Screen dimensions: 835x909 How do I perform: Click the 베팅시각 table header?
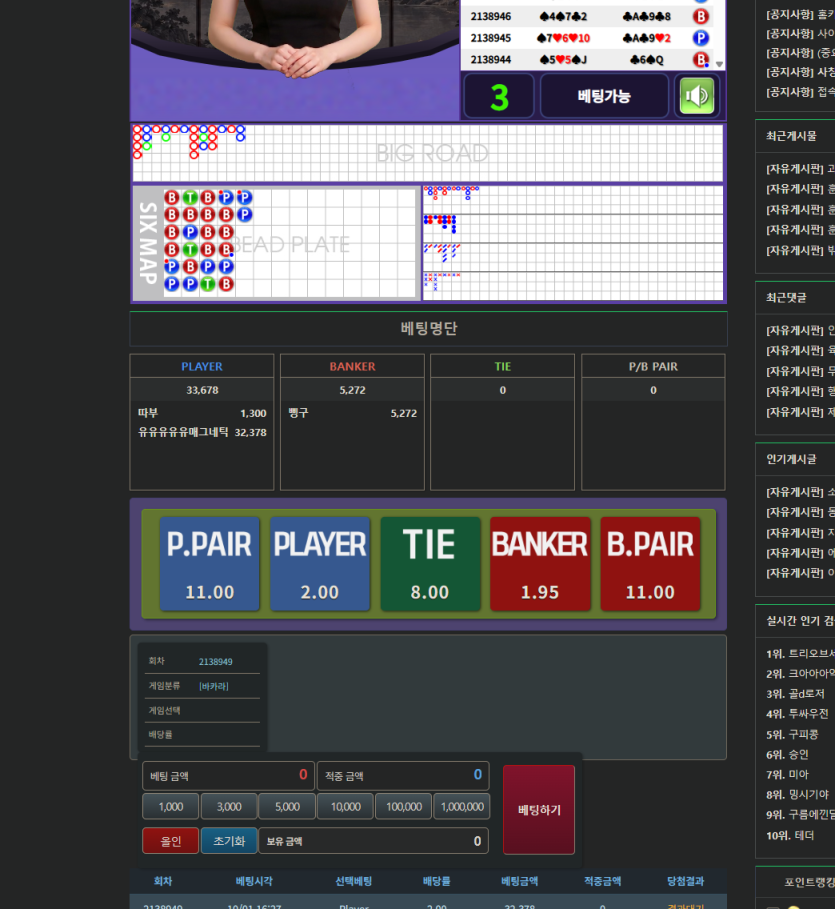point(254,881)
